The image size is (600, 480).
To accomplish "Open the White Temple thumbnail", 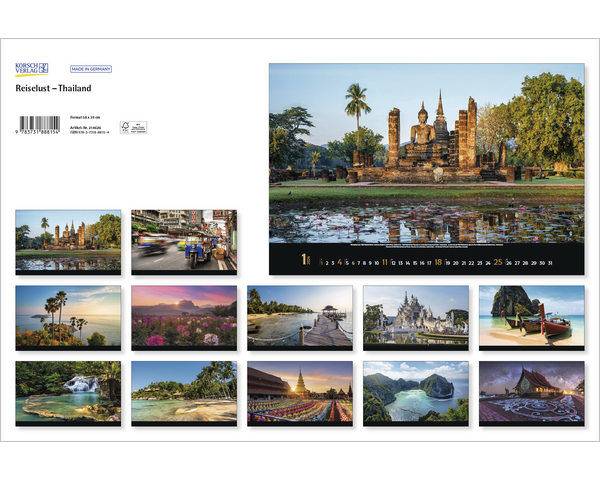I will [x=416, y=316].
